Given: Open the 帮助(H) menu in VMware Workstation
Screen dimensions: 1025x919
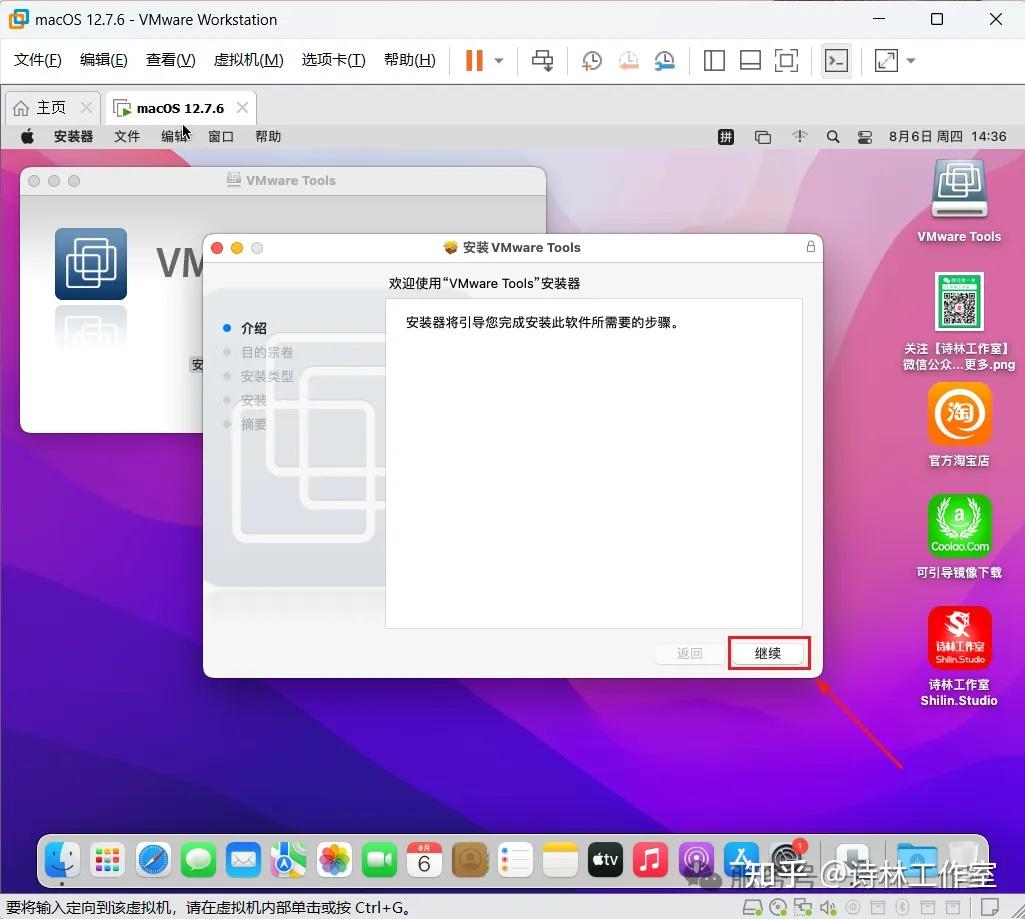Looking at the screenshot, I should (x=410, y=60).
